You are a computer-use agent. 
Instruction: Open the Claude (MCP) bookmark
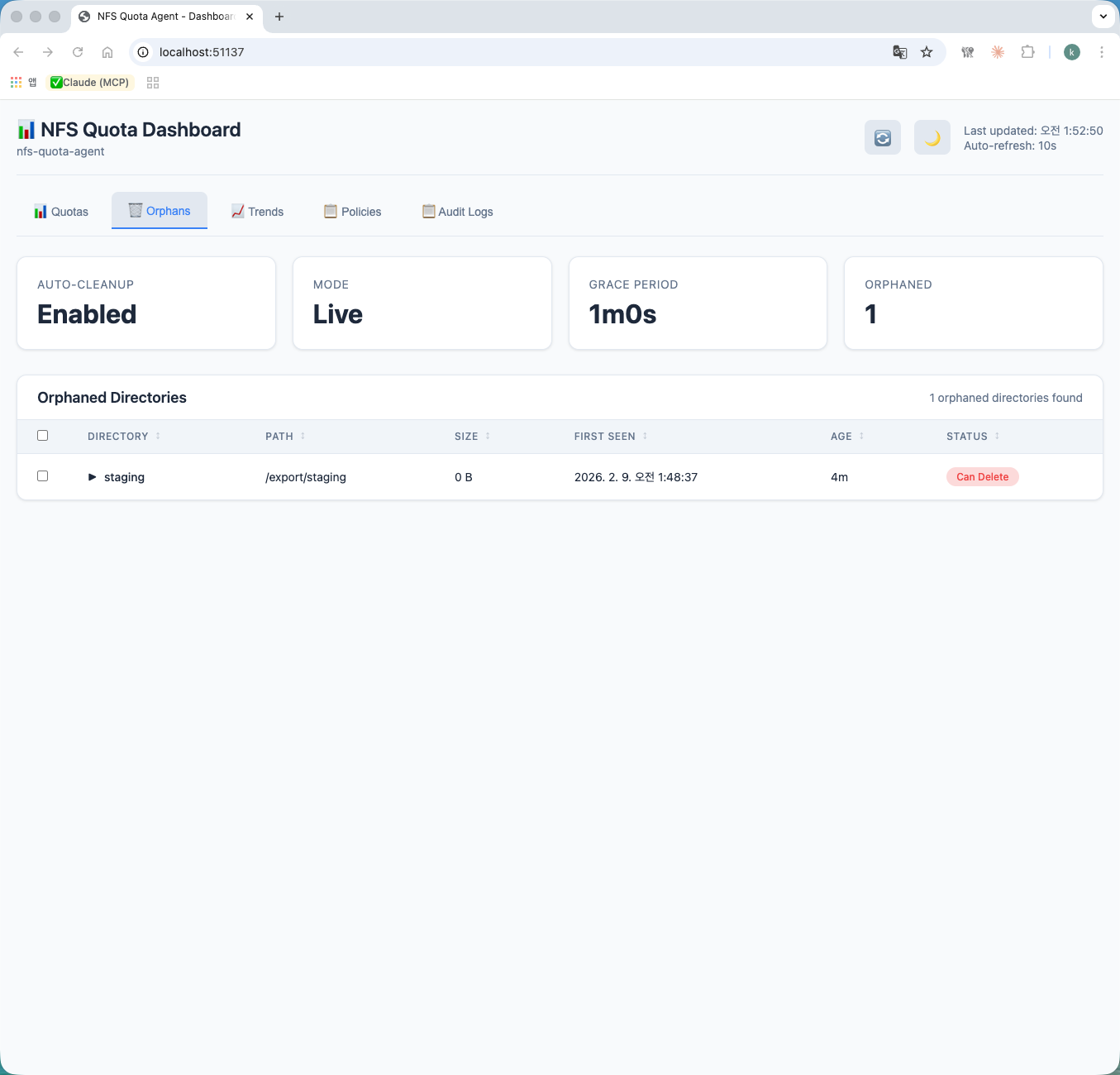point(90,83)
